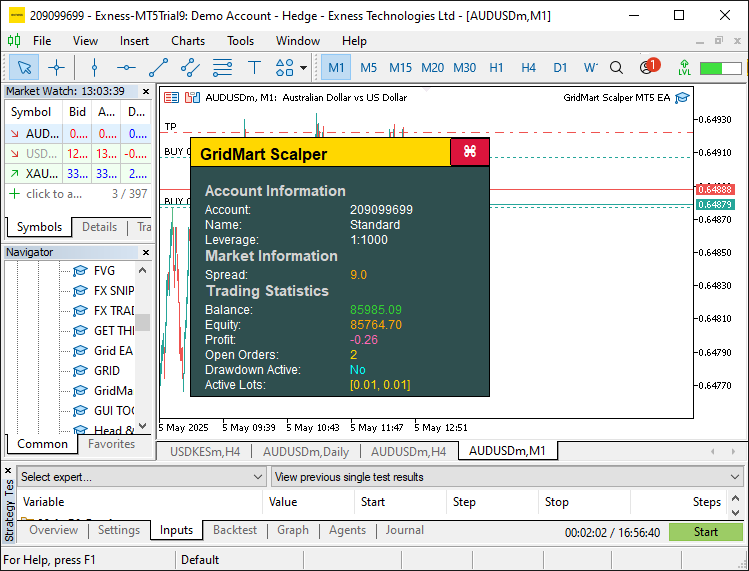Viewport: 749px width, 571px height.
Task: Select the trendline drawing tool
Action: pos(158,67)
